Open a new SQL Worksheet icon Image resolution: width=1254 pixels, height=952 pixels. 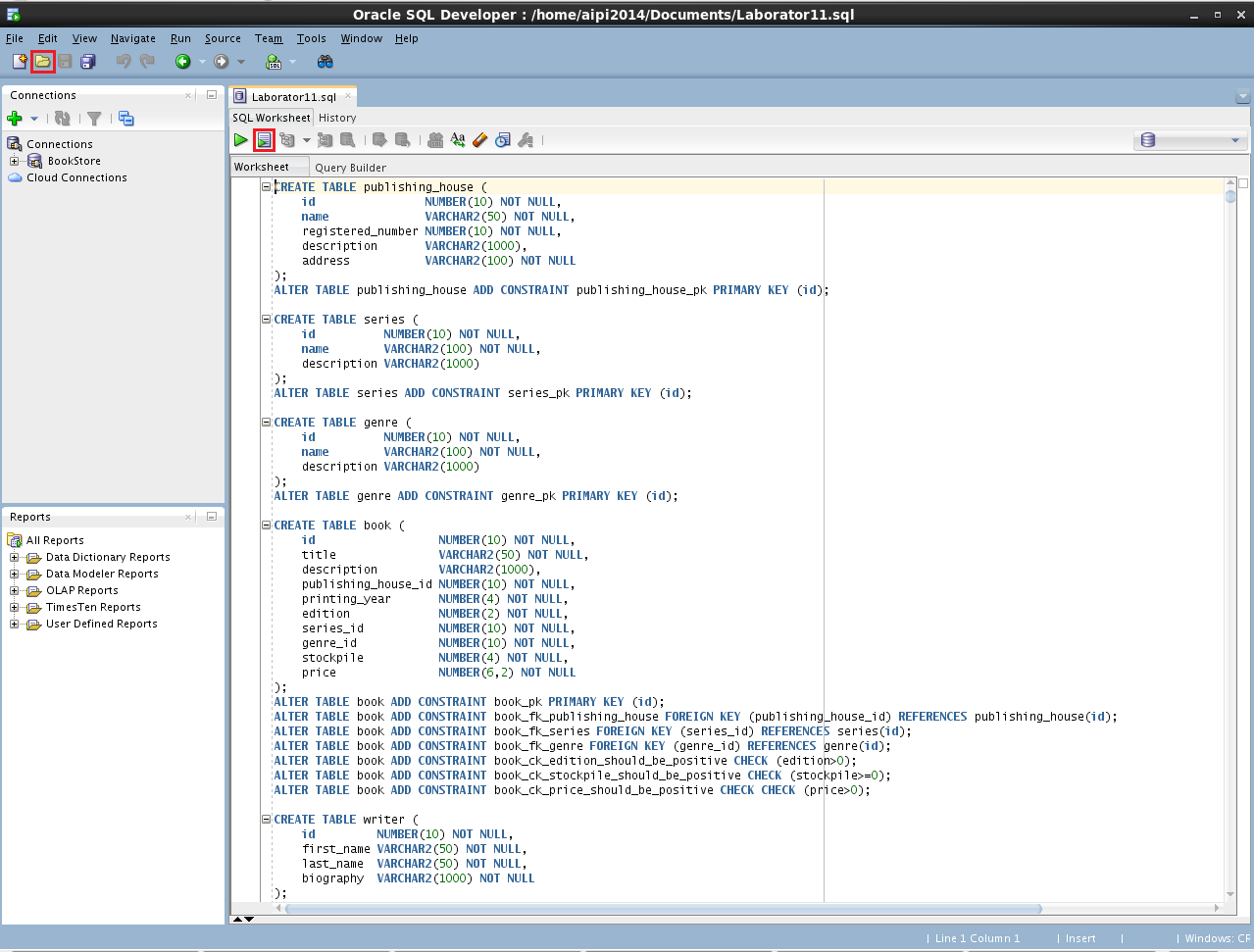[x=274, y=62]
